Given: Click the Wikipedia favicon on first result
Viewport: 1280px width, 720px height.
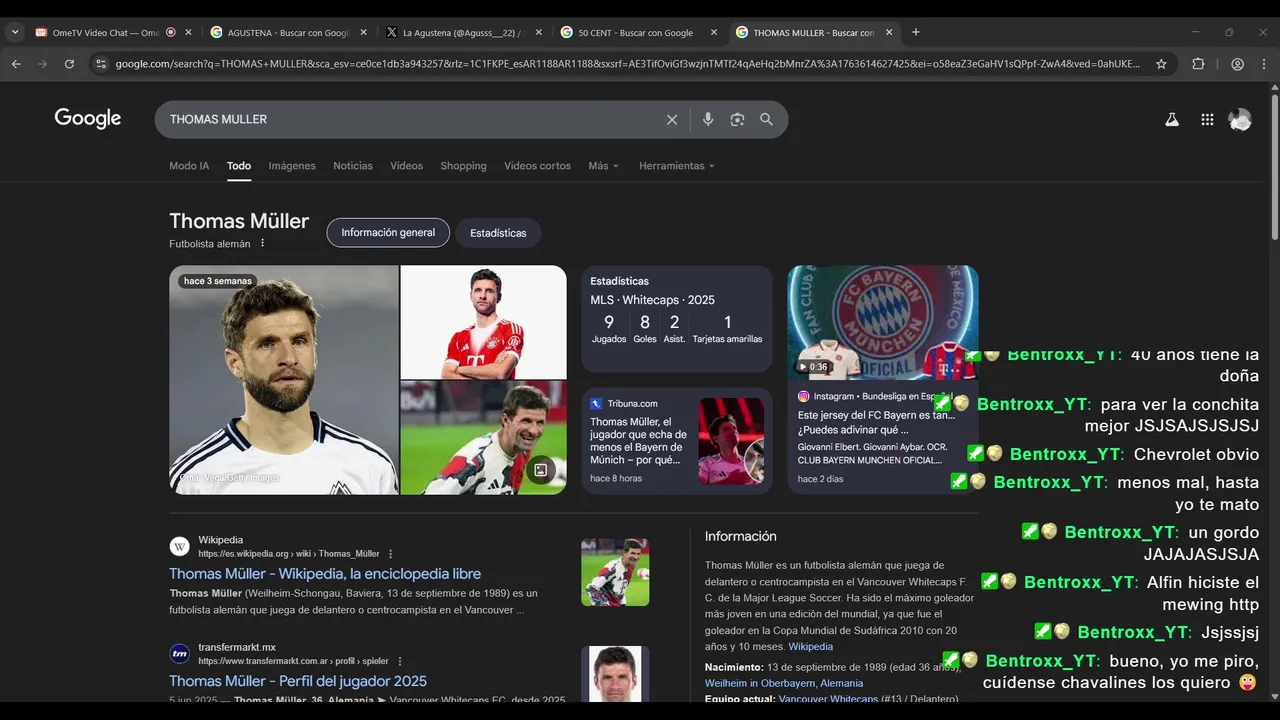Looking at the screenshot, I should pos(179,546).
